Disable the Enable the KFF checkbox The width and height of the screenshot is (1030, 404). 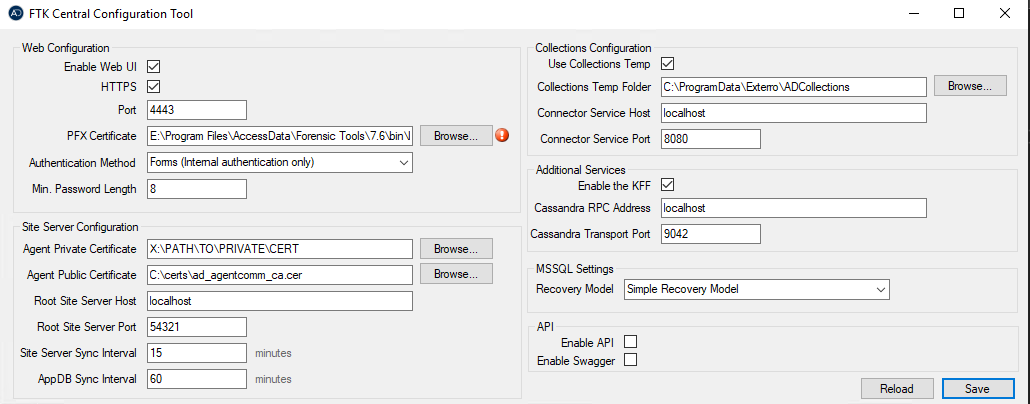click(x=667, y=185)
